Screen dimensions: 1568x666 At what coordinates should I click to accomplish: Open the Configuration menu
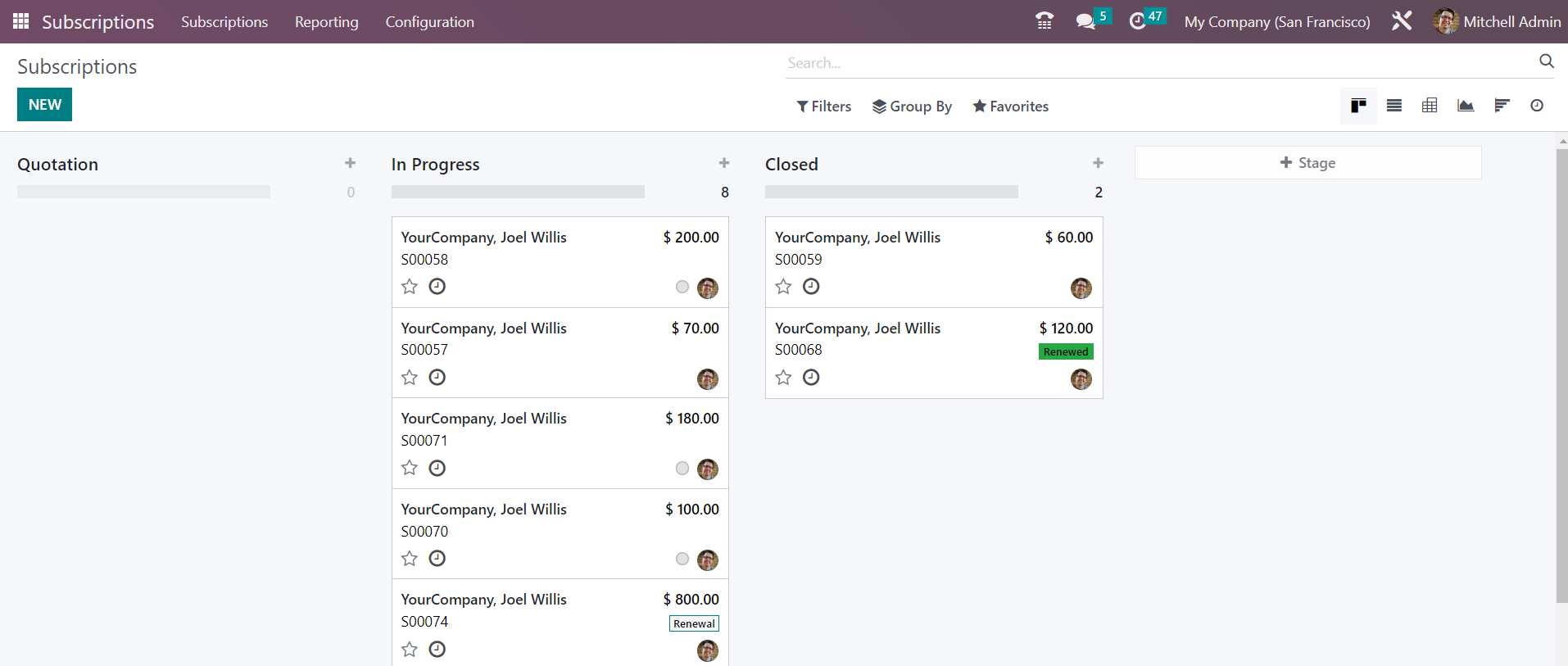[430, 22]
